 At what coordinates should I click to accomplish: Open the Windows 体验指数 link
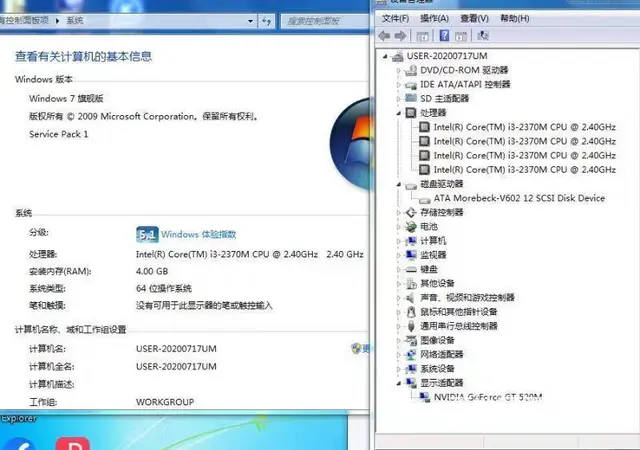click(198, 234)
